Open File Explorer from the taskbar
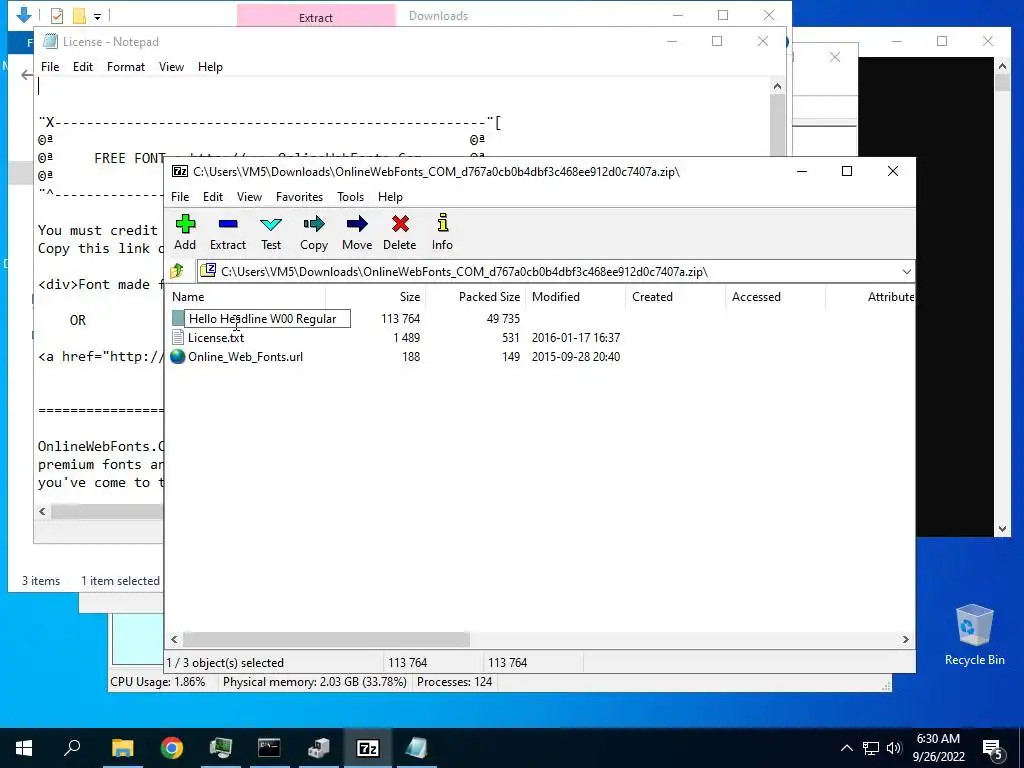Screen dimensions: 1024x768 [122, 748]
